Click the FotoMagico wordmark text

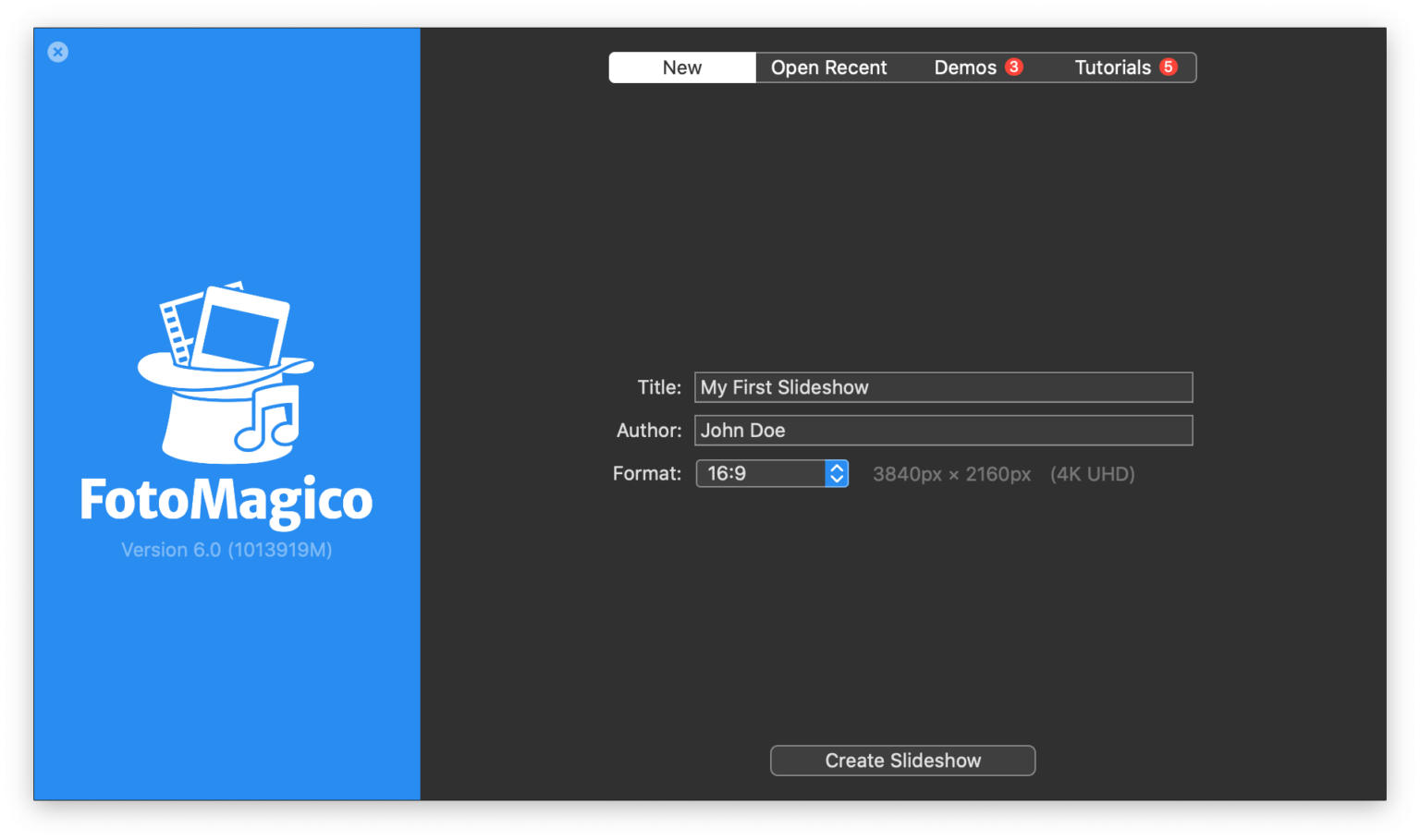tap(226, 500)
